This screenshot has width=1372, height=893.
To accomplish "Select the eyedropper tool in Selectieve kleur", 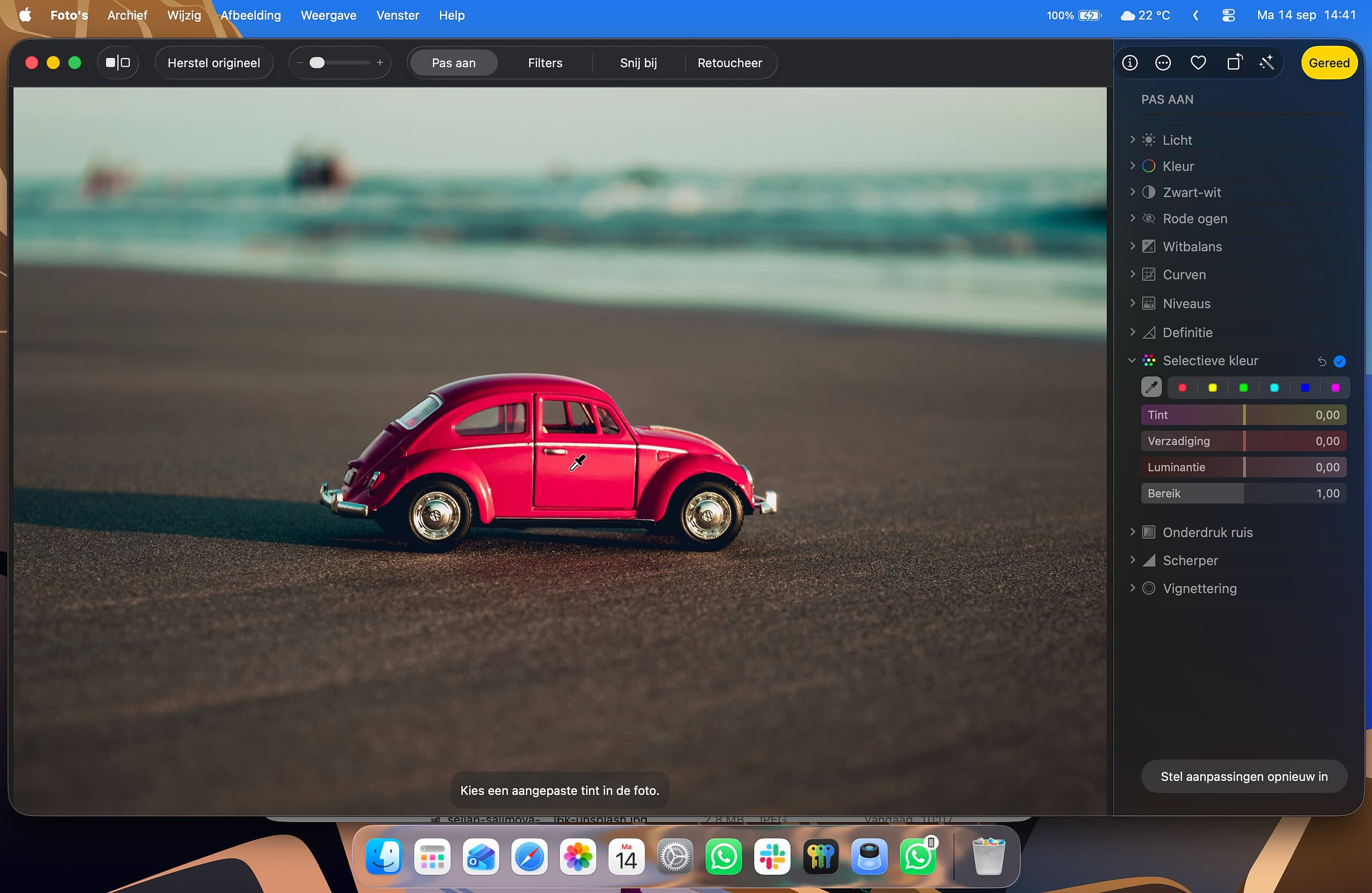I will pyautogui.click(x=1151, y=387).
